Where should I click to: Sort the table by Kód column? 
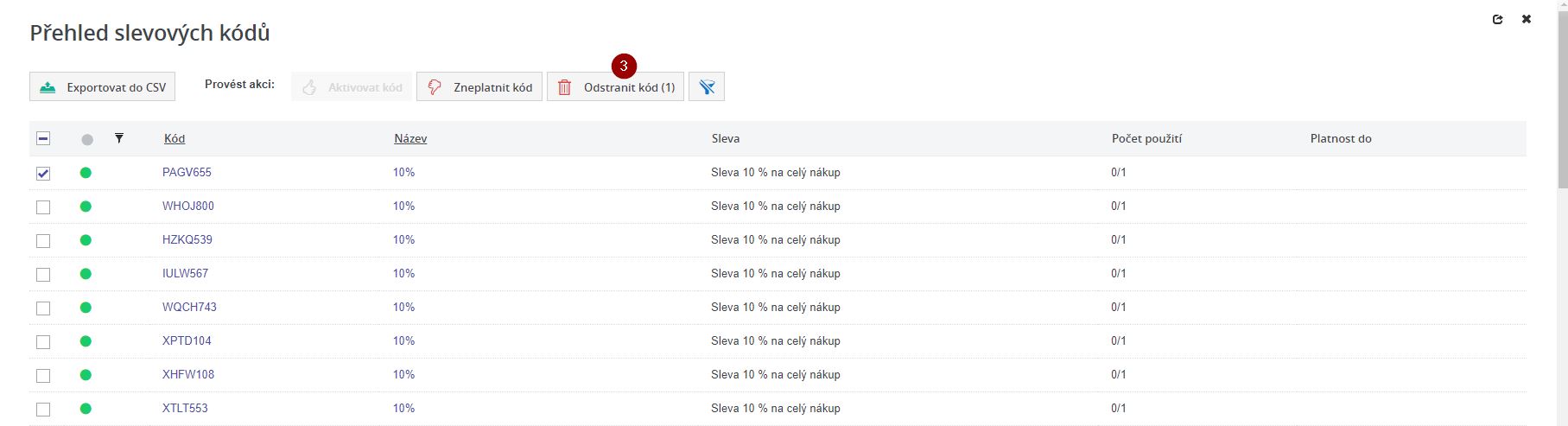pyautogui.click(x=175, y=139)
